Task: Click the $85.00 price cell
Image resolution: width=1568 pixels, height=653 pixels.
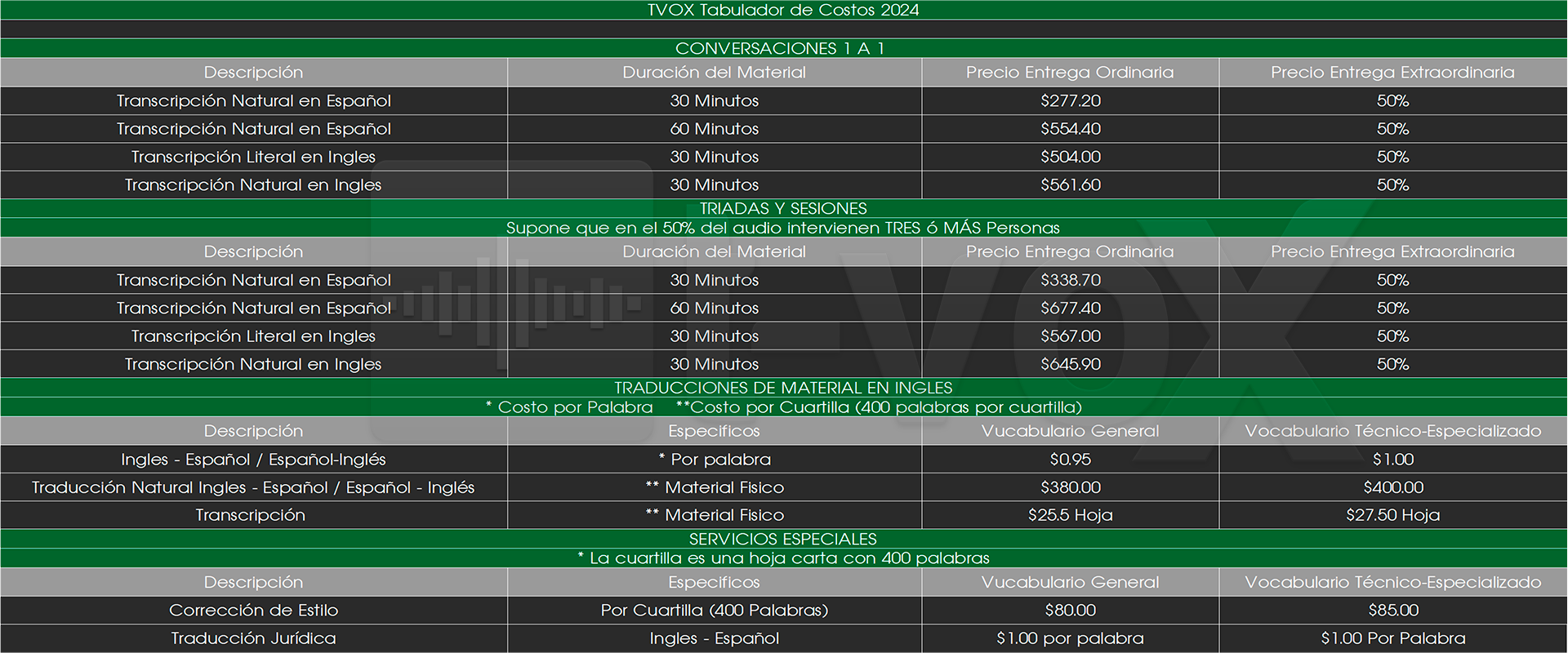Action: (1392, 611)
